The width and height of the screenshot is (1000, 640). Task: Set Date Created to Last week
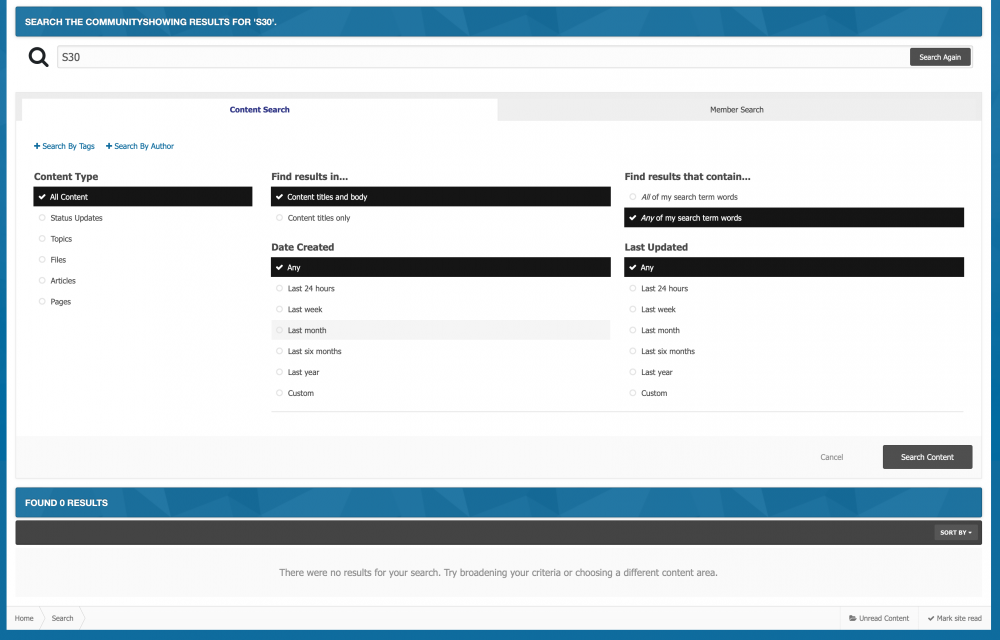[x=441, y=310]
